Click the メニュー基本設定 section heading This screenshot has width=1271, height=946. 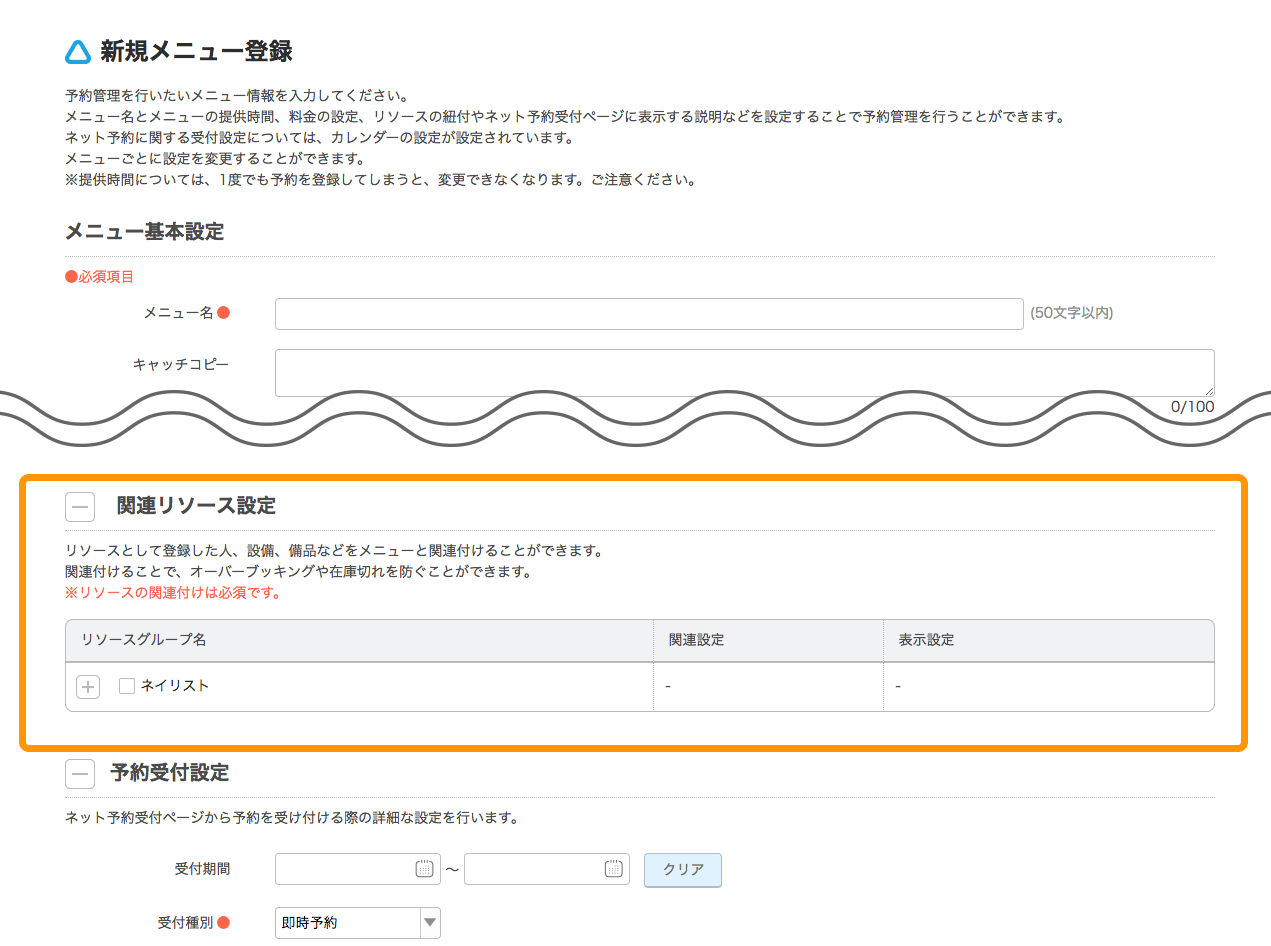click(x=144, y=232)
